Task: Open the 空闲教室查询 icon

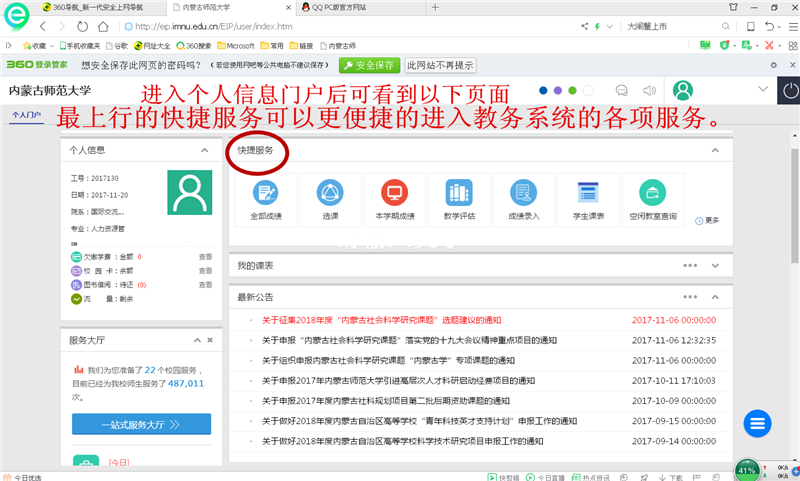Action: 653,198
